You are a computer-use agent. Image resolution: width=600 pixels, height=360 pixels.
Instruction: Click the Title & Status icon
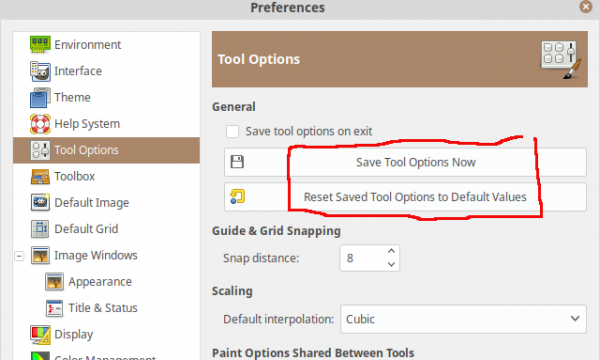click(54, 308)
